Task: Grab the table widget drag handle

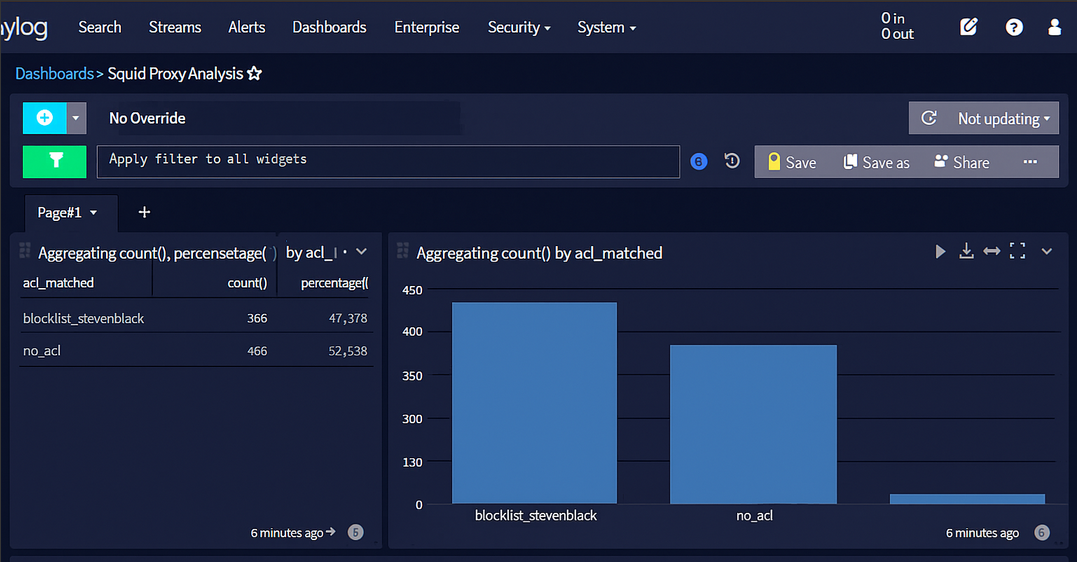Action: pos(25,251)
